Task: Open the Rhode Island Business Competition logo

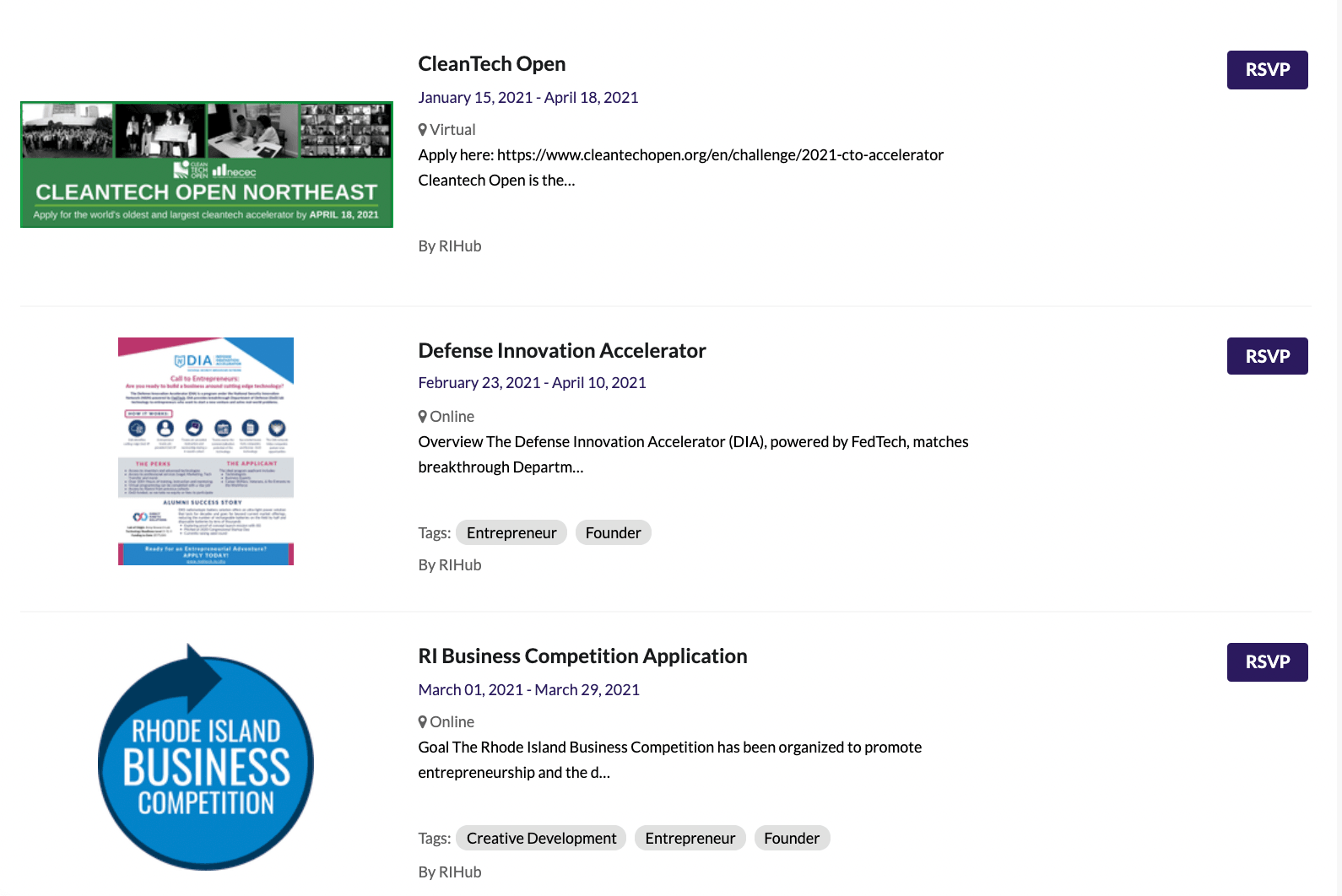Action: coord(206,757)
